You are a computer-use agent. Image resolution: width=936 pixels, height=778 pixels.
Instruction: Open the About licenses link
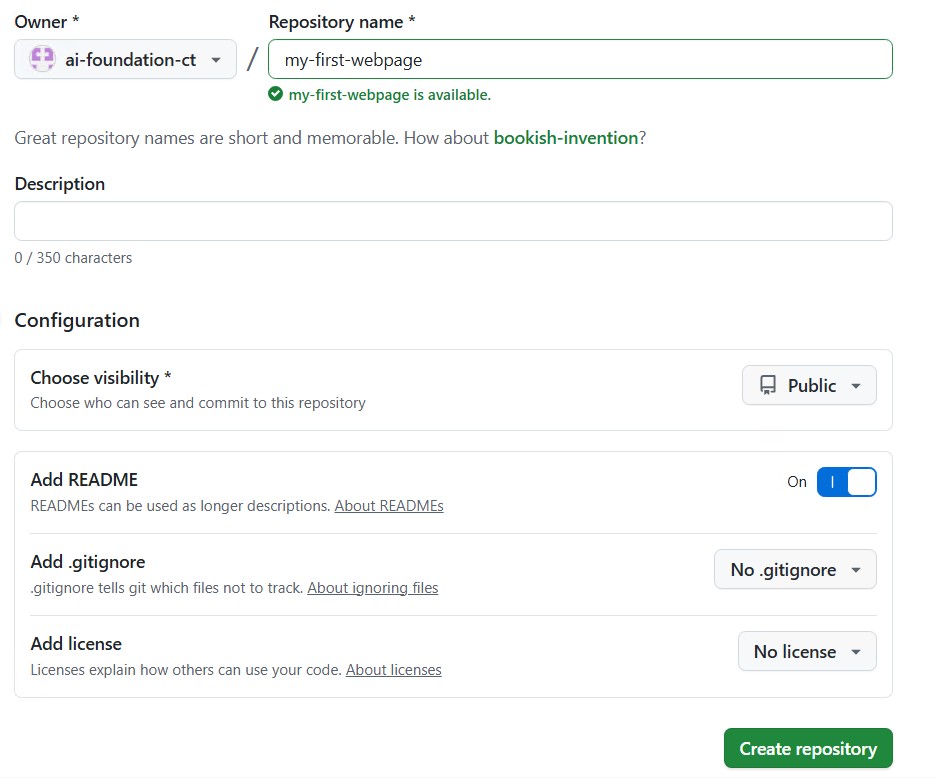coord(393,669)
